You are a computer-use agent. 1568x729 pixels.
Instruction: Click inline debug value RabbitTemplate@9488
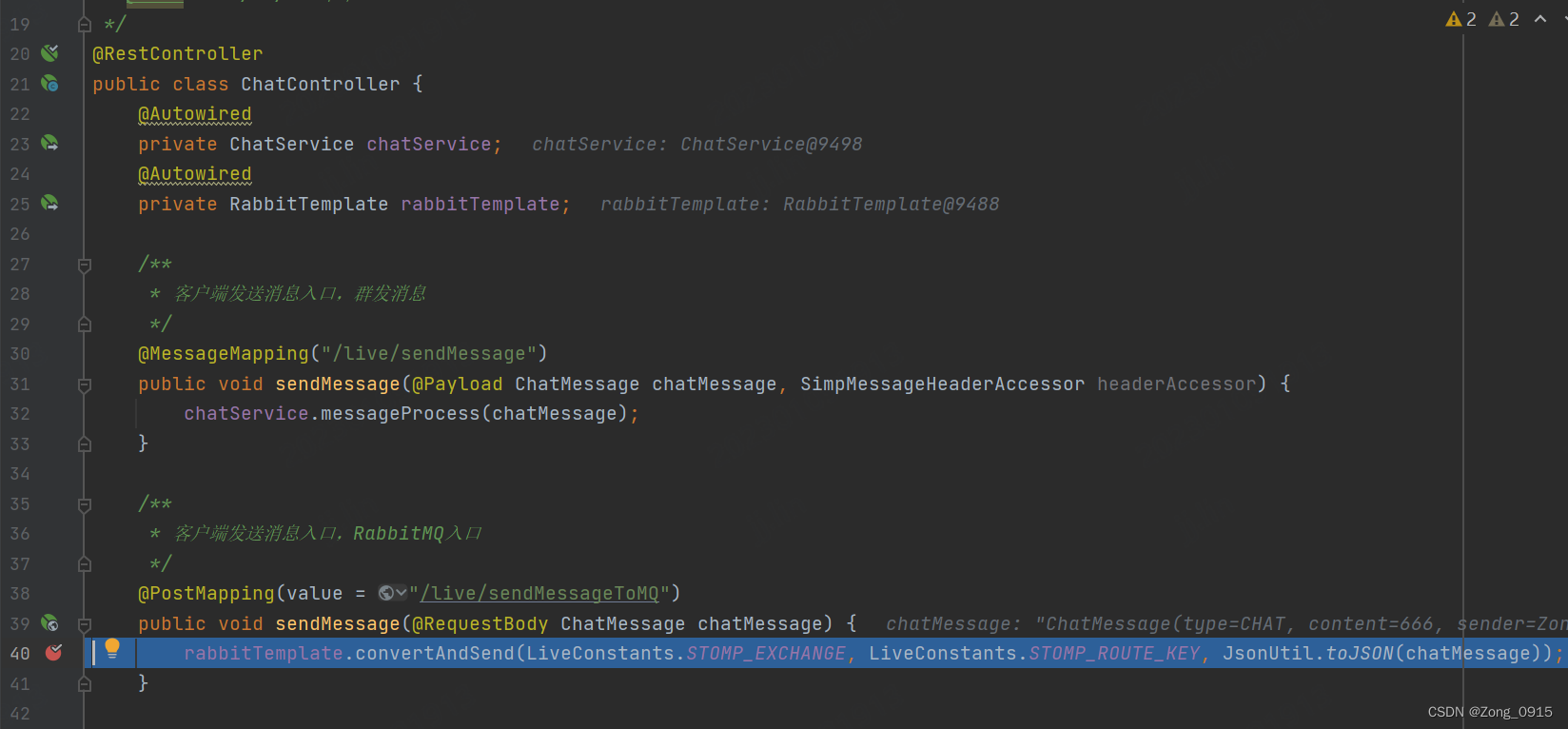point(892,204)
